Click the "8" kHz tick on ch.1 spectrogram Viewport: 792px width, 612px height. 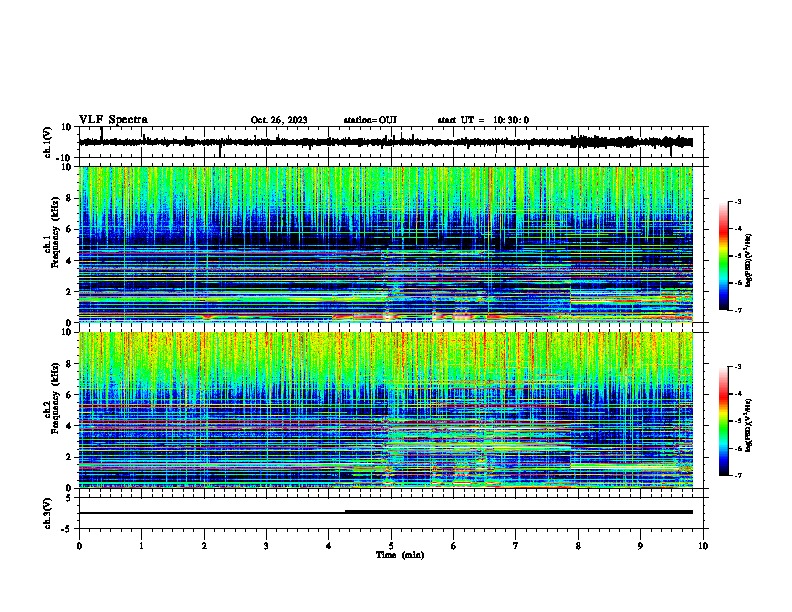69,198
